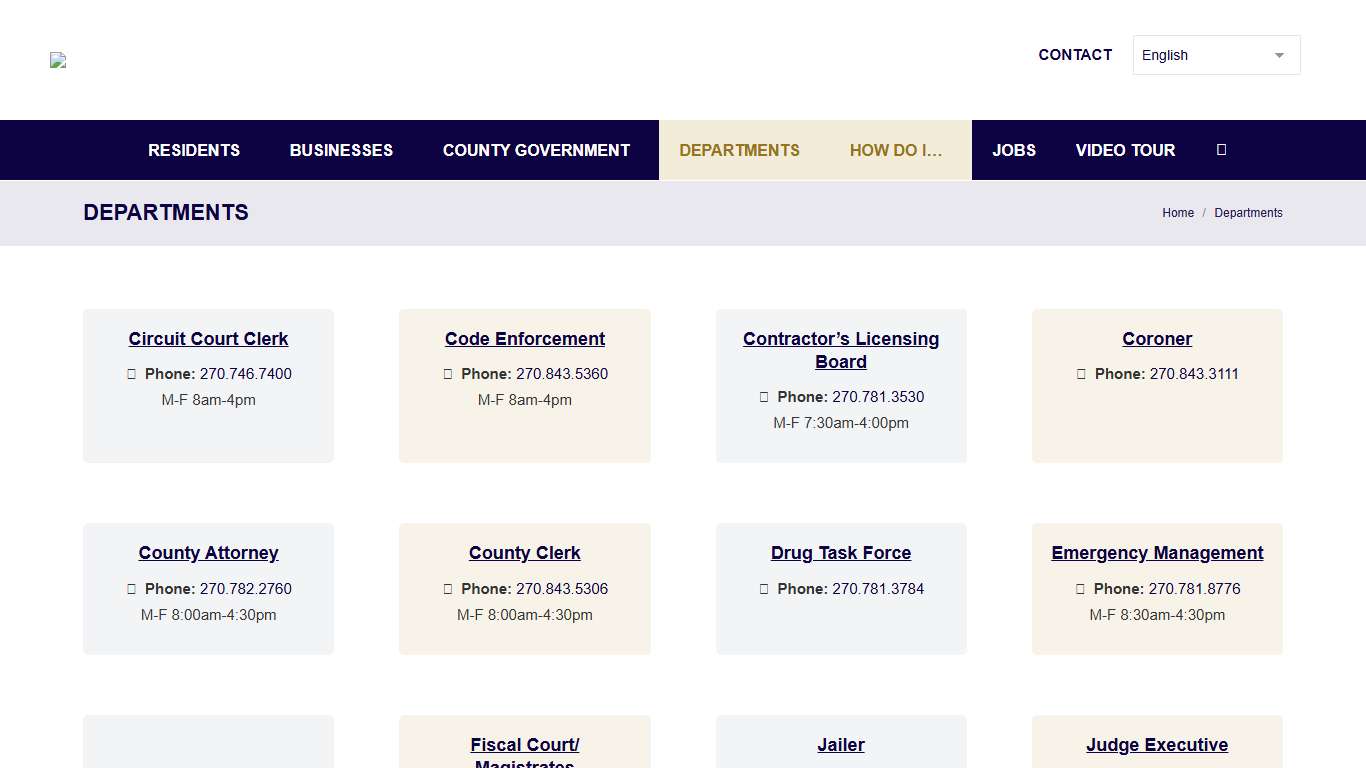
Task: Select JOBS from the navigation bar
Action: [x=1014, y=150]
